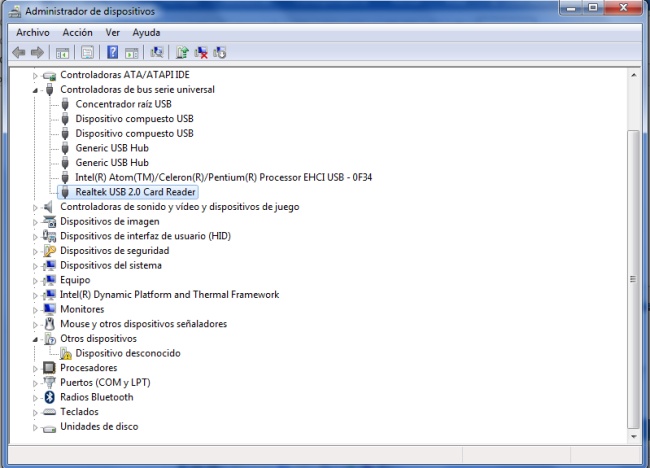
Task: Close the Administrador de dispositivos window
Action: point(623,8)
